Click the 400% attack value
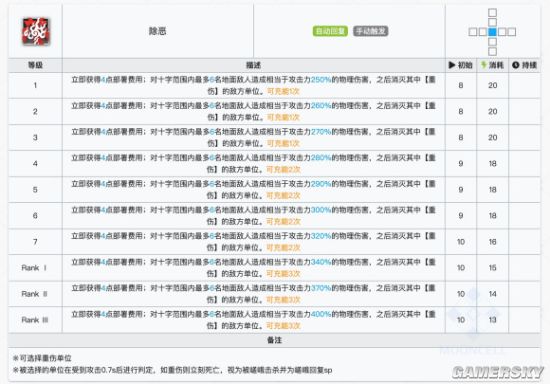The image size is (550, 384). tap(321, 314)
